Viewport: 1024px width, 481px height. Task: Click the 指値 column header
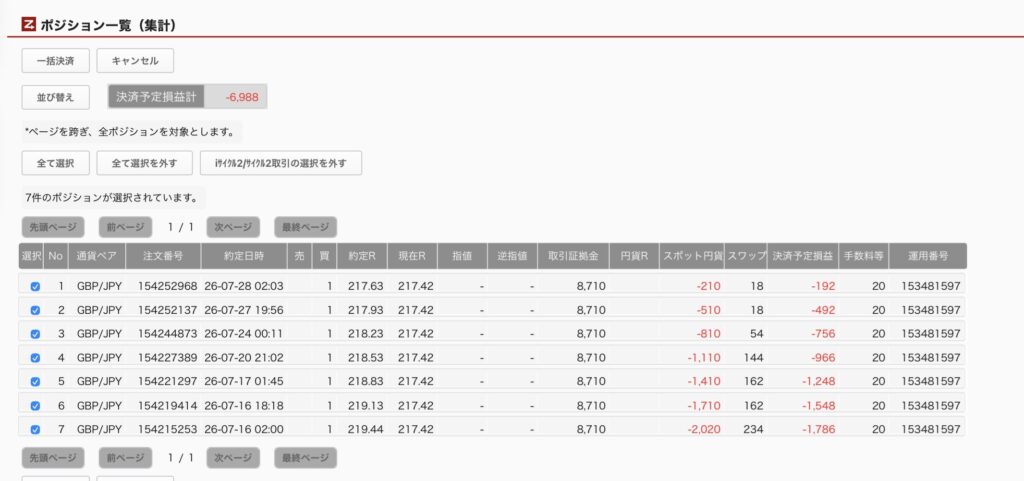coord(462,256)
